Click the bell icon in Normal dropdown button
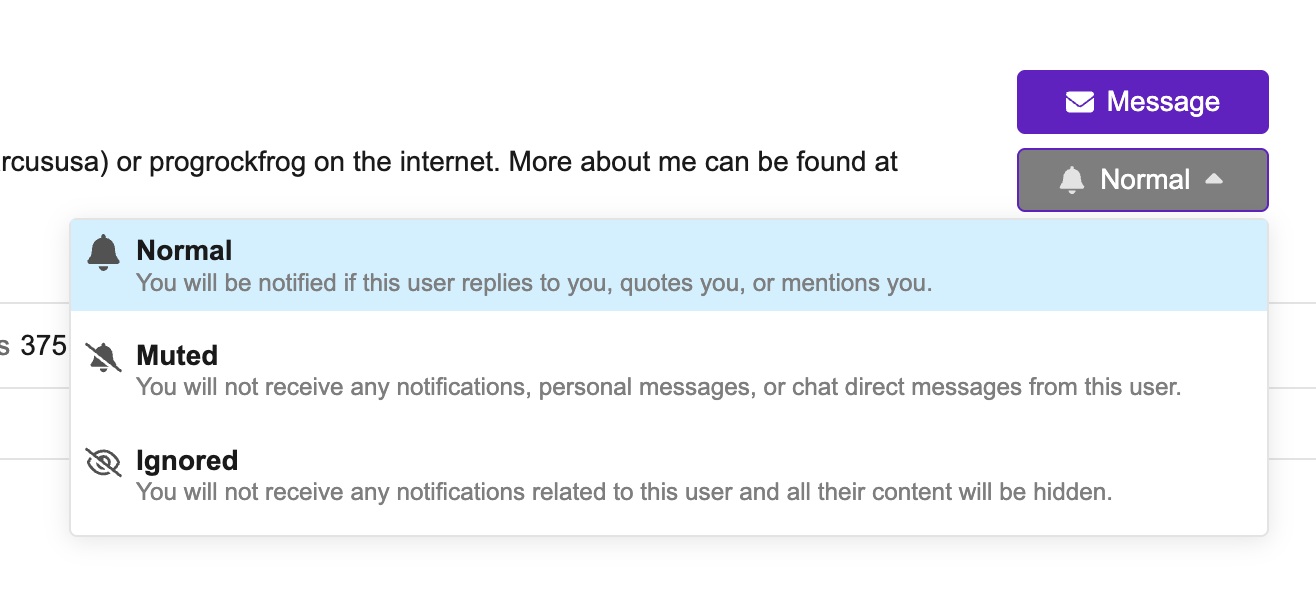 click(1071, 180)
